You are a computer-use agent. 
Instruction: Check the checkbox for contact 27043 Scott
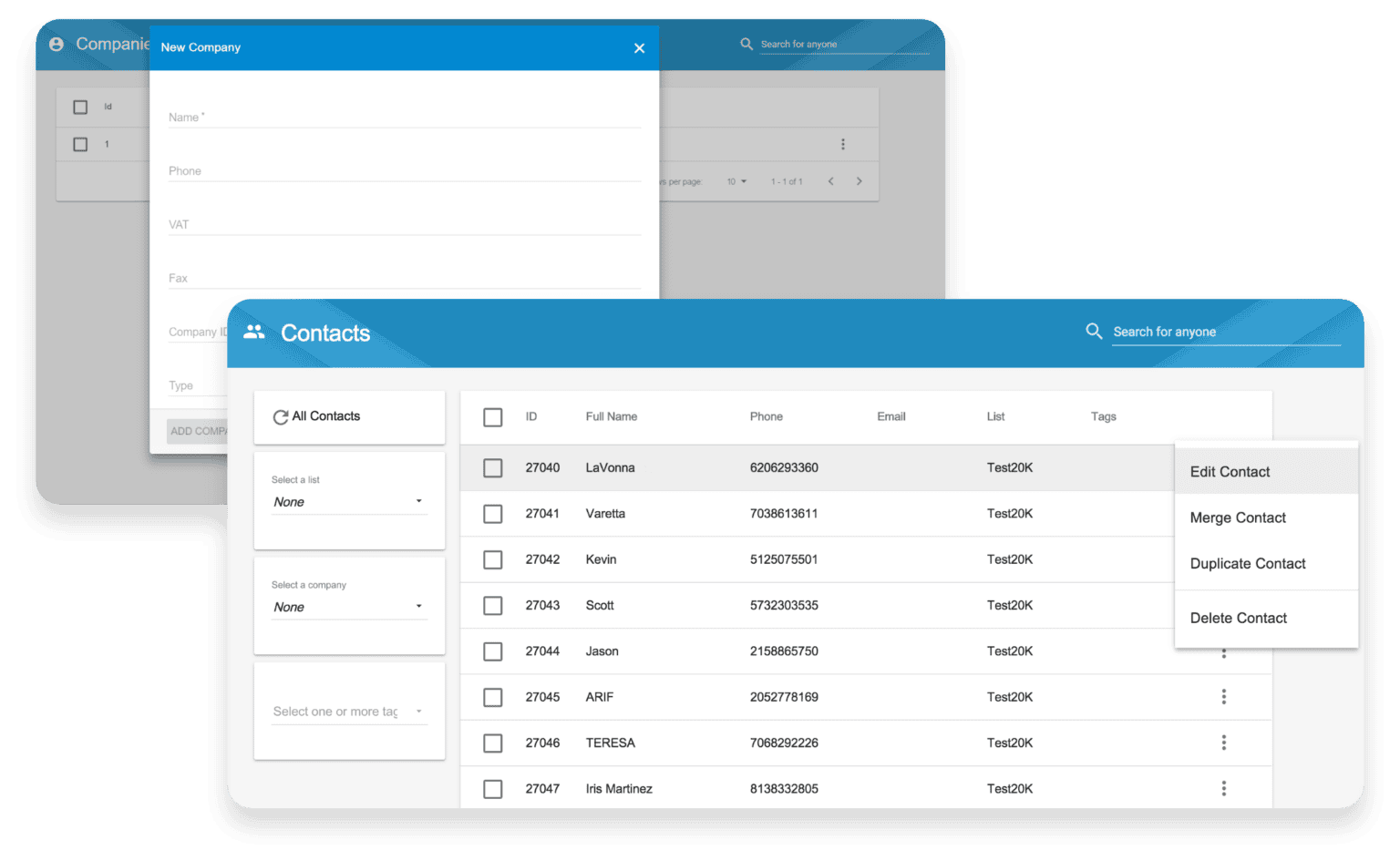[x=493, y=605]
